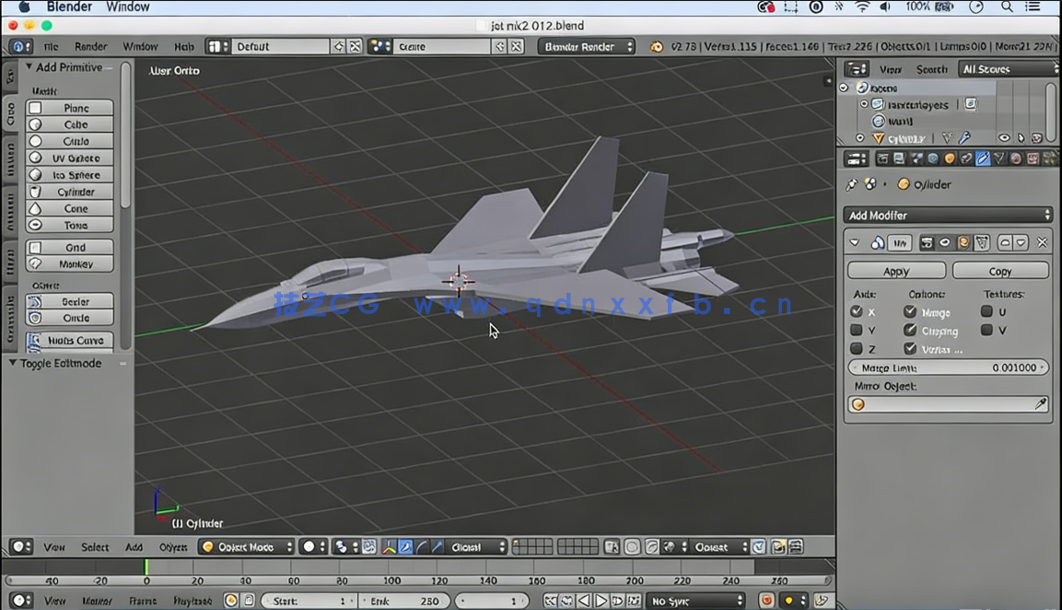Uncheck the Clipping option
The image size is (1062, 610).
(x=910, y=330)
